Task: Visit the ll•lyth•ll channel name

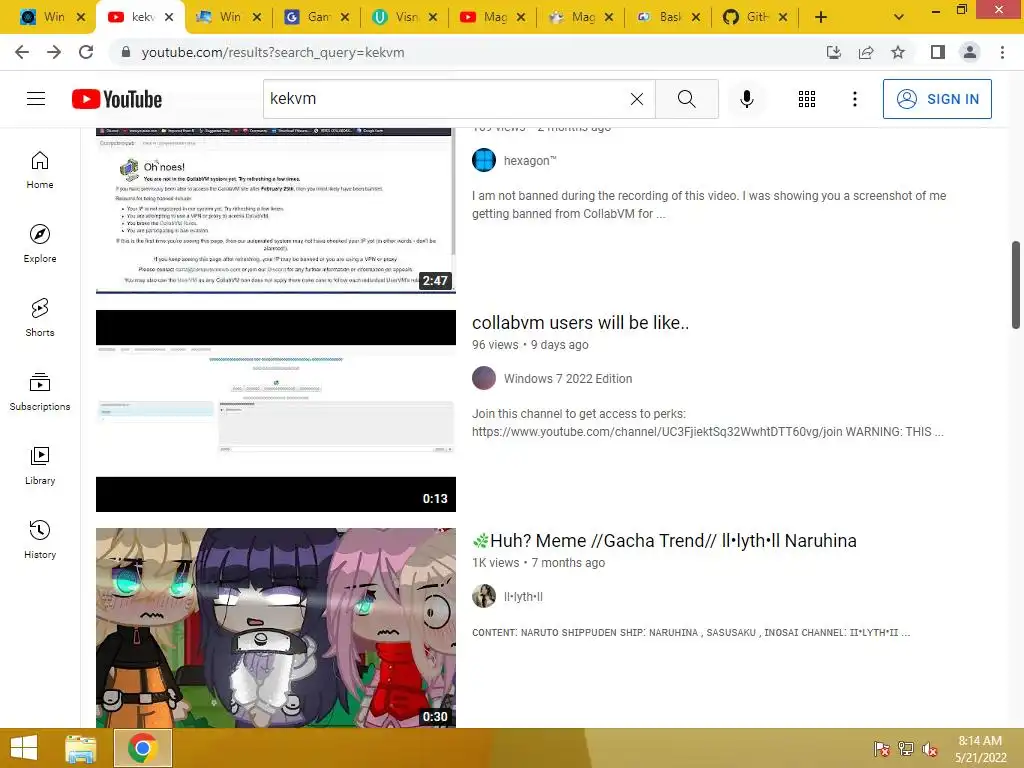Action: click(523, 597)
